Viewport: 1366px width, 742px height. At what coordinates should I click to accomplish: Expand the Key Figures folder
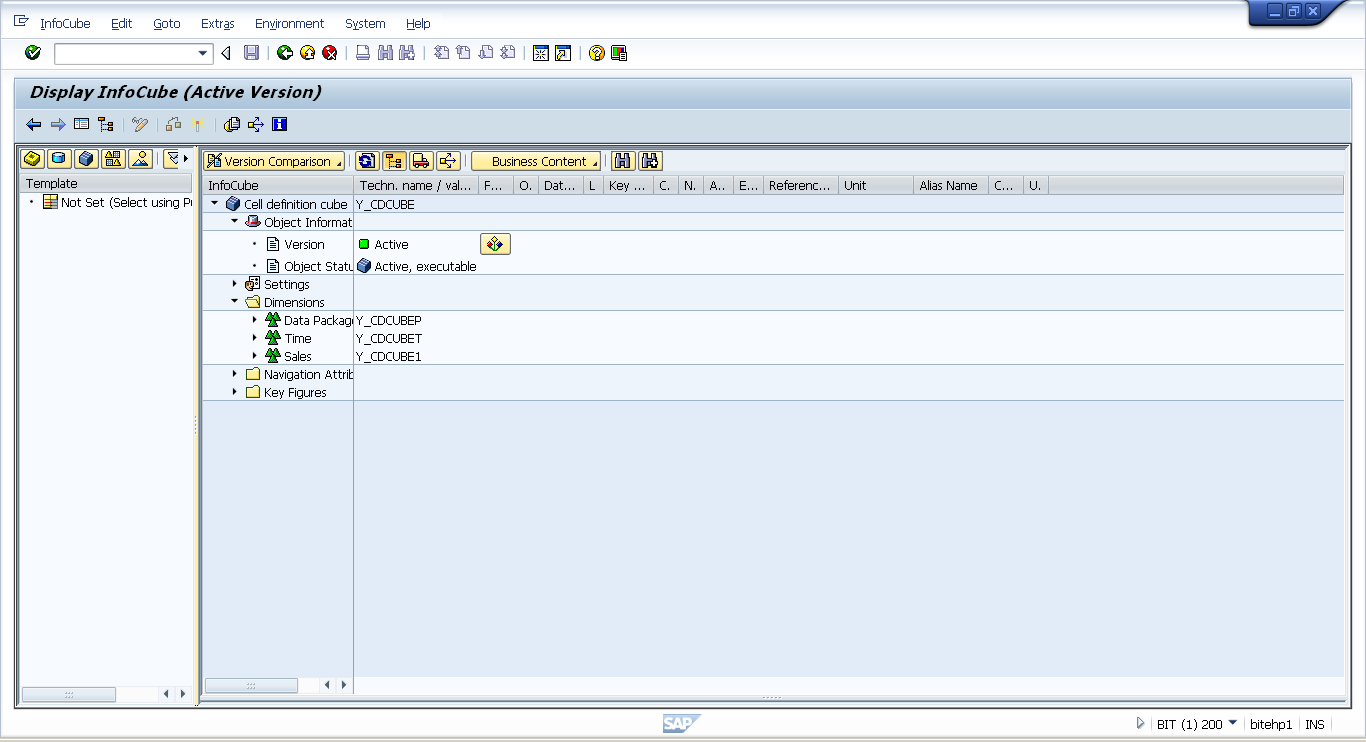[235, 392]
